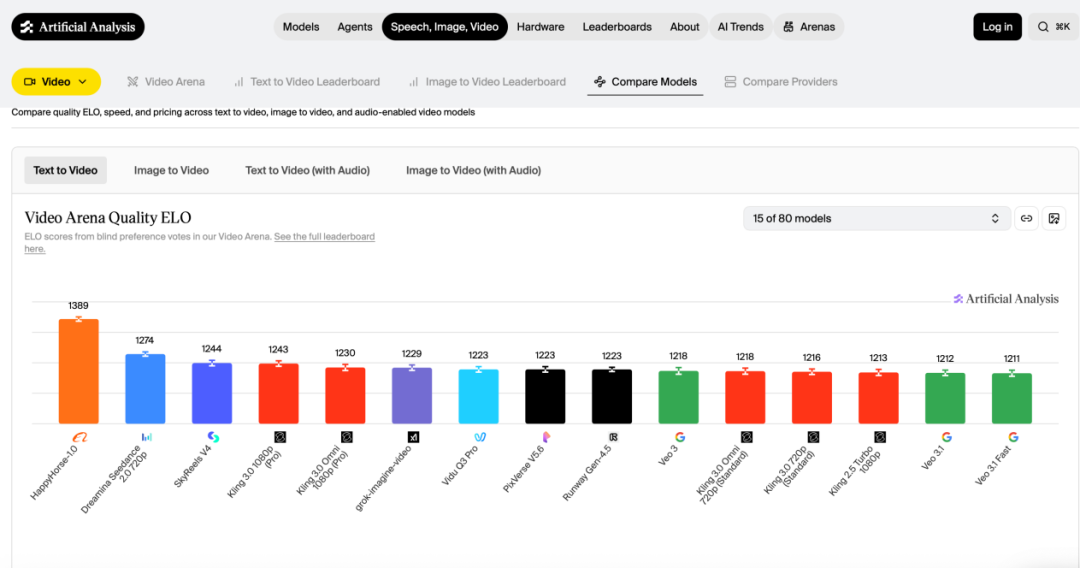Open the Arenas navigation item
This screenshot has height=568, width=1080.
point(808,27)
